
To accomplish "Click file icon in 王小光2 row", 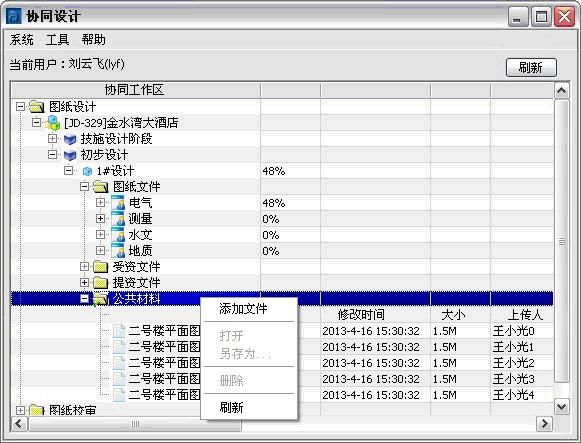I will pyautogui.click(x=119, y=363).
